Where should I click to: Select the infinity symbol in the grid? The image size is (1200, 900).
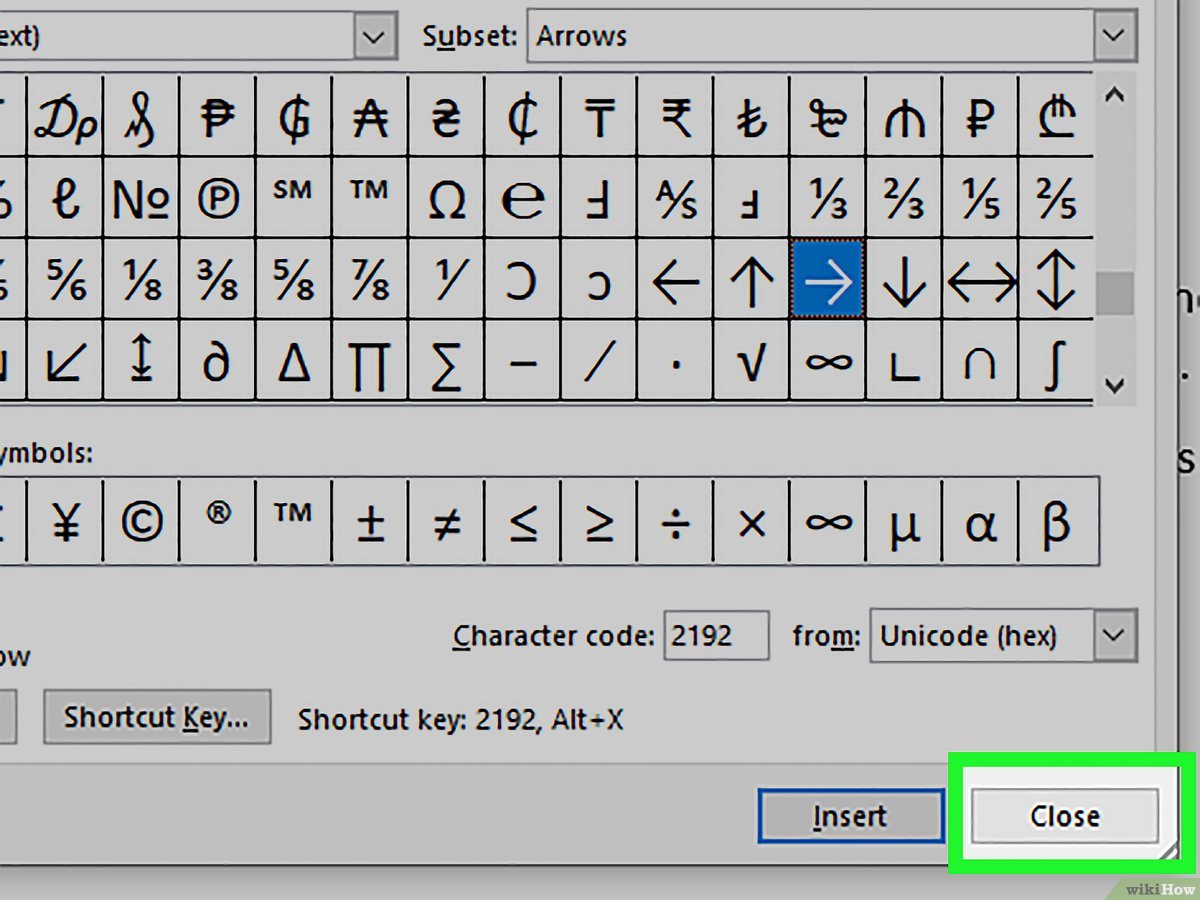click(x=828, y=362)
